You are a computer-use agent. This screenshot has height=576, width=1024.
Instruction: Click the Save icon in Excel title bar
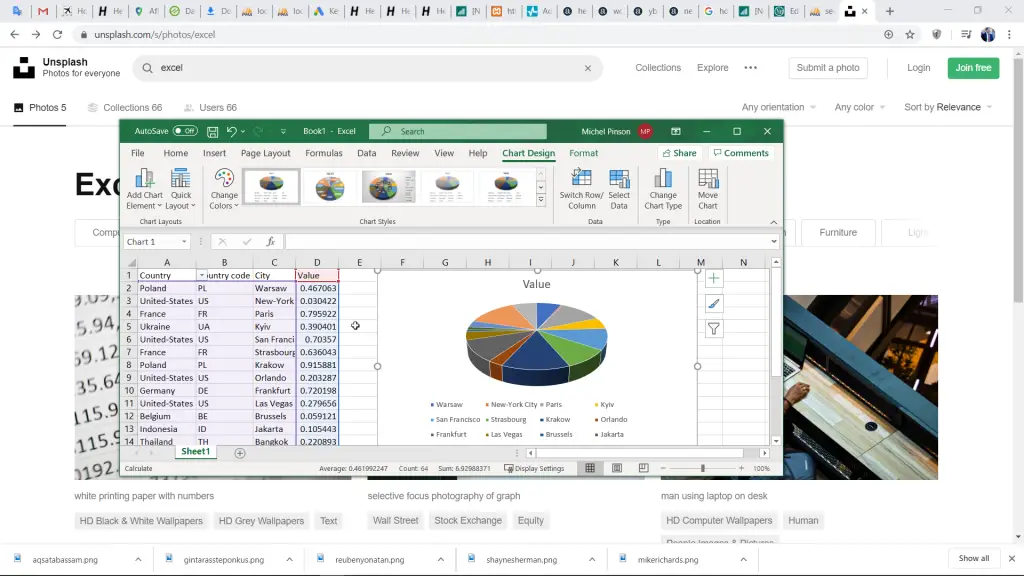tap(212, 131)
